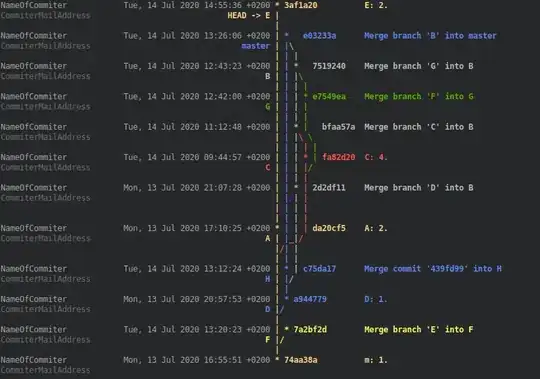Click message "Merge branch 'D' into B"
This screenshot has width=540, height=379.
[418, 188]
